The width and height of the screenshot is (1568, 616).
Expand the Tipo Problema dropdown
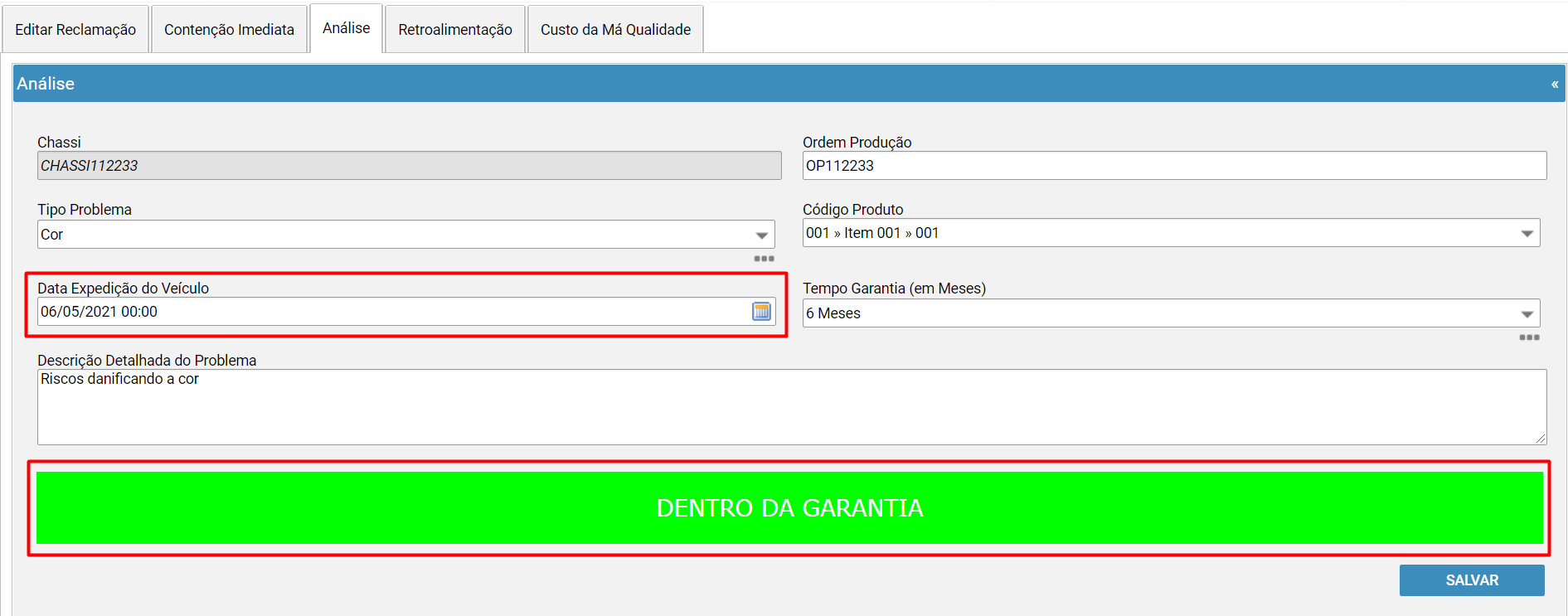761,235
